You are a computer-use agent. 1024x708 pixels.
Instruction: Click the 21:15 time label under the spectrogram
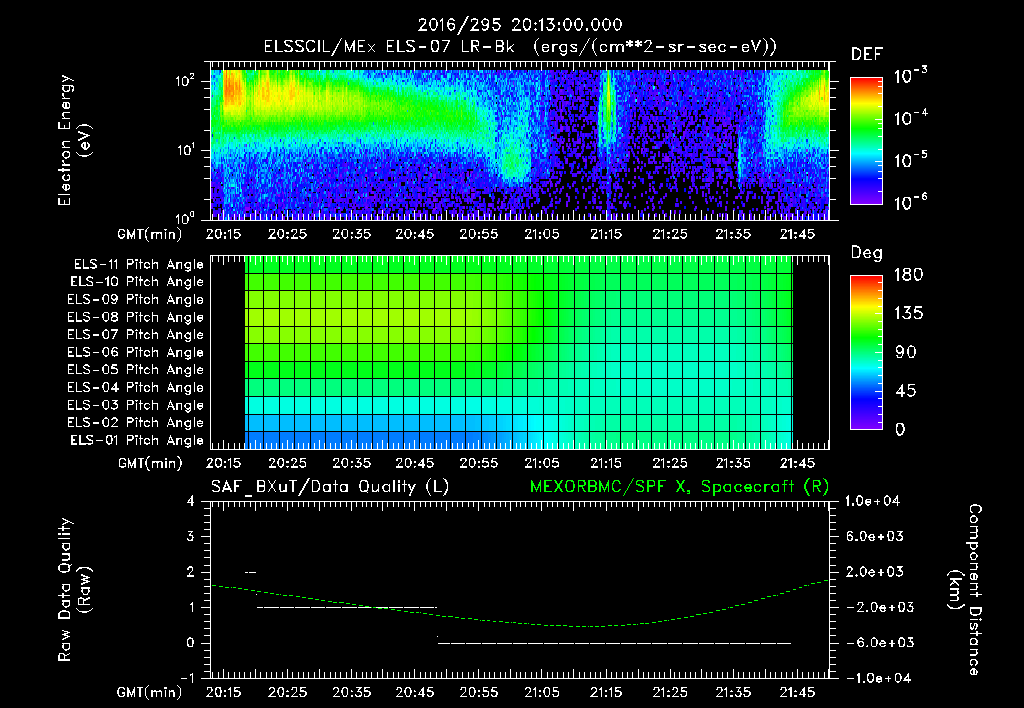[x=605, y=234]
